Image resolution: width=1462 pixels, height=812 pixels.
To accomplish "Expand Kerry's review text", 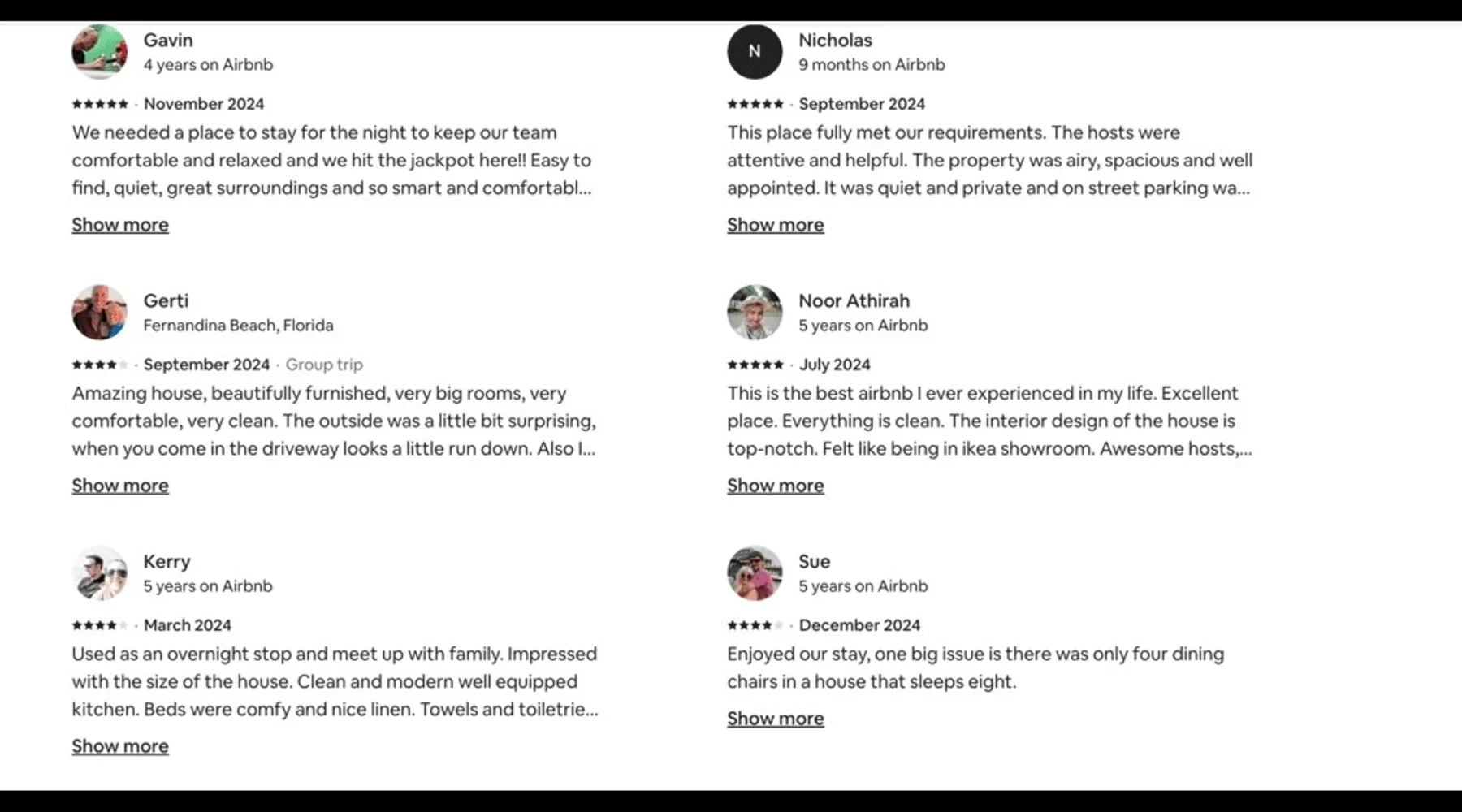I will coord(120,746).
